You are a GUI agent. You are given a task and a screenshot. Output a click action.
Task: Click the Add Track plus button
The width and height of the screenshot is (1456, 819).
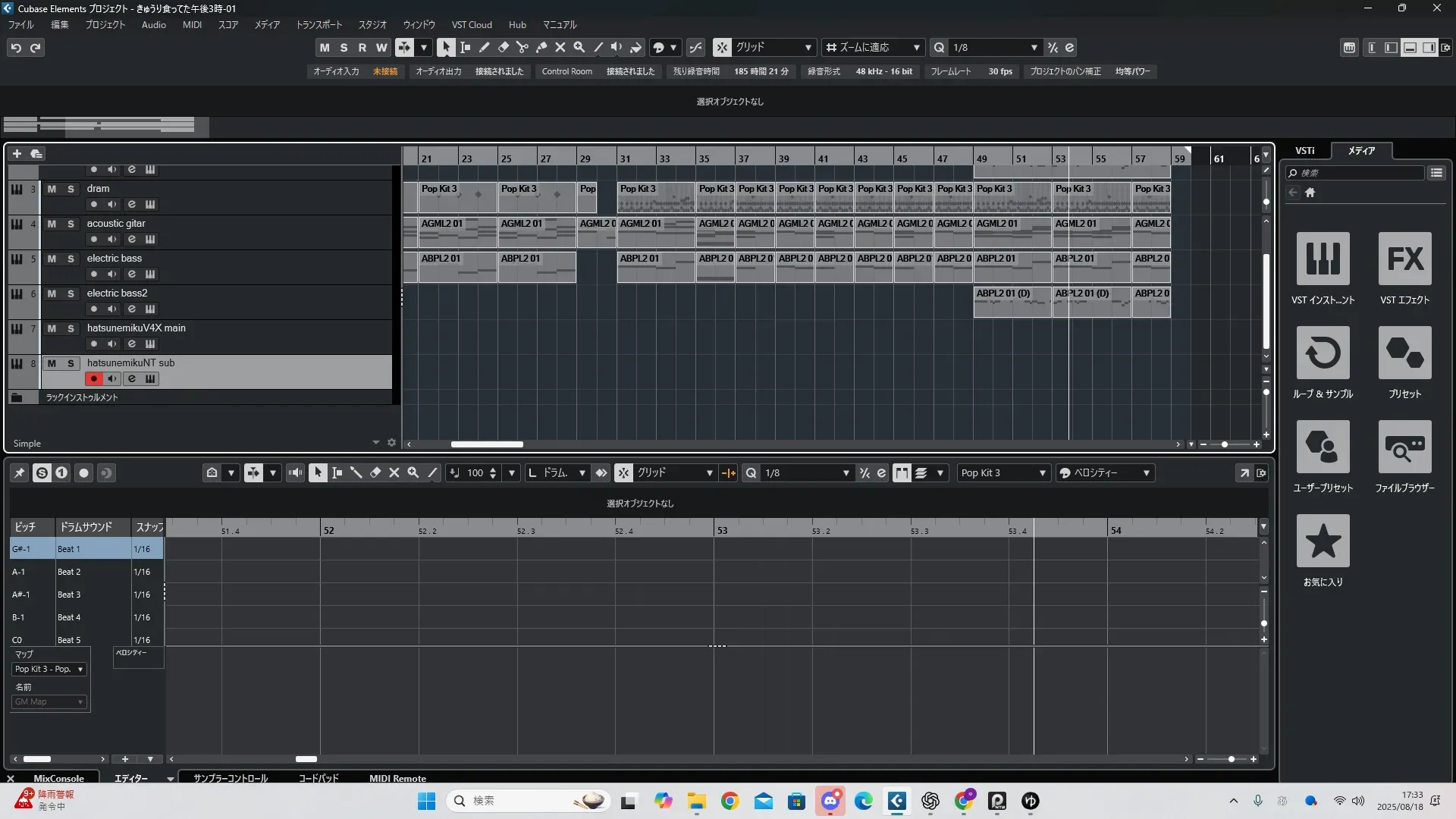tap(17, 154)
